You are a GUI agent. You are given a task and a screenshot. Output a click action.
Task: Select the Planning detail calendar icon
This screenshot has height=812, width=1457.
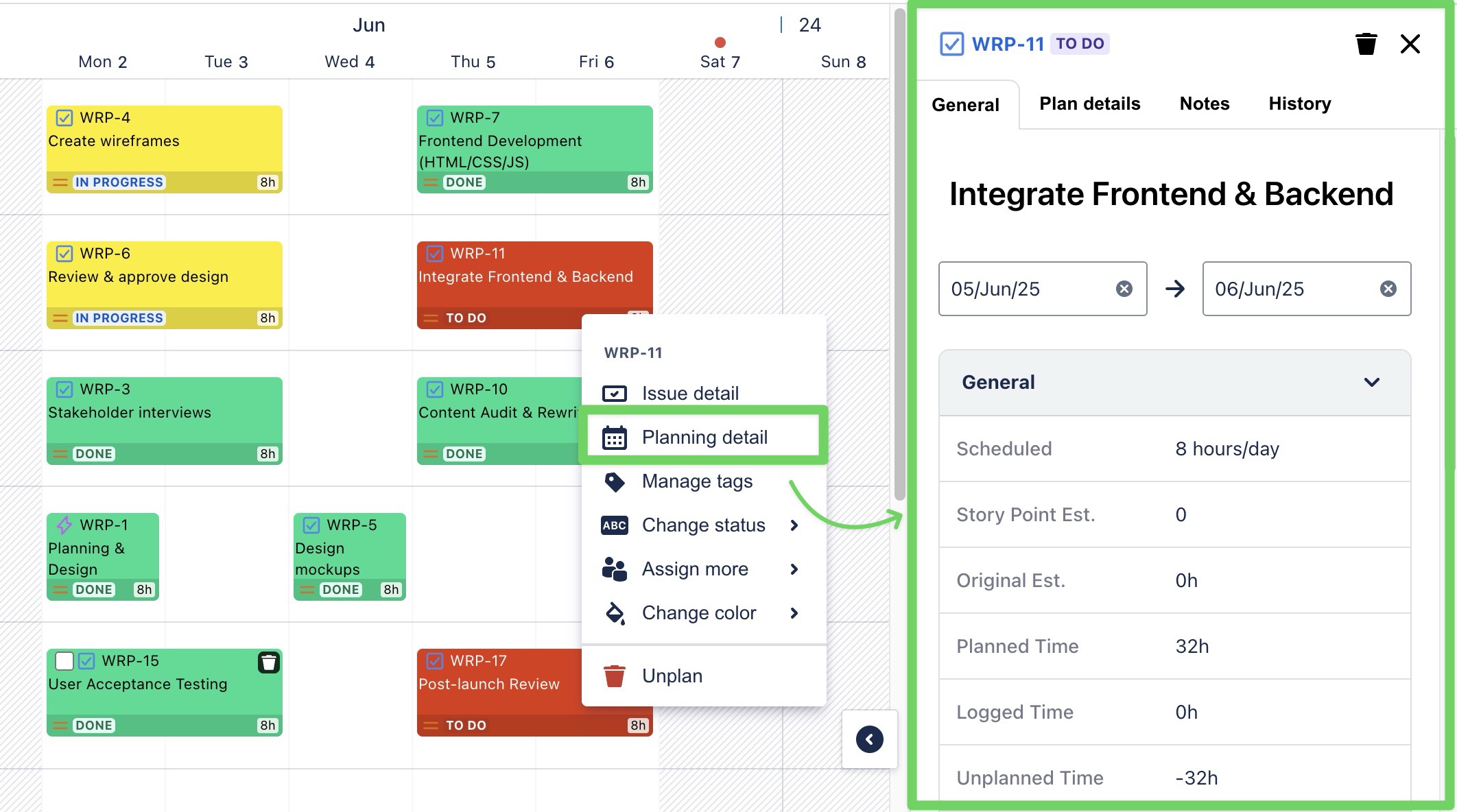[x=615, y=437]
